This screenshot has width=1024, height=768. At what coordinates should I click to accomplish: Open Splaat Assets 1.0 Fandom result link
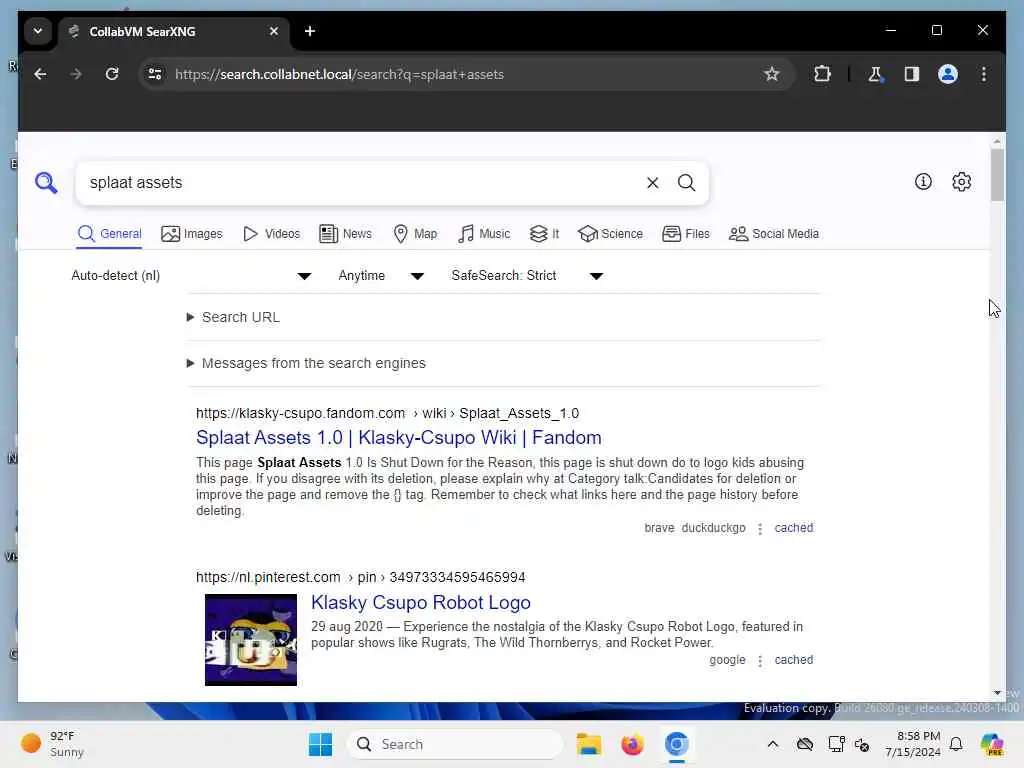pos(399,438)
